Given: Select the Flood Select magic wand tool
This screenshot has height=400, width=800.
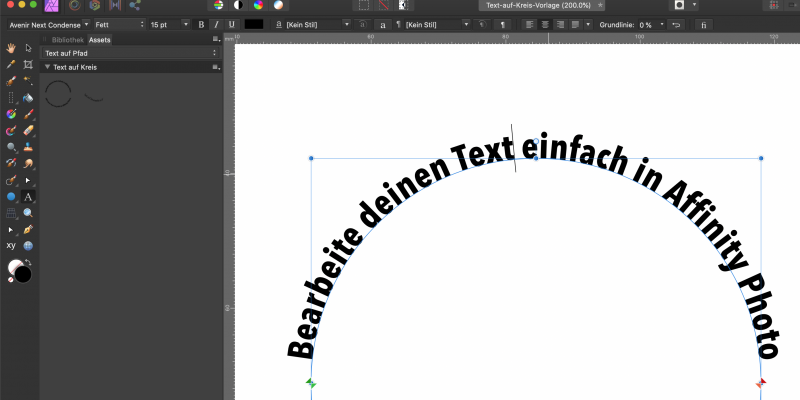Looking at the screenshot, I should [x=28, y=81].
